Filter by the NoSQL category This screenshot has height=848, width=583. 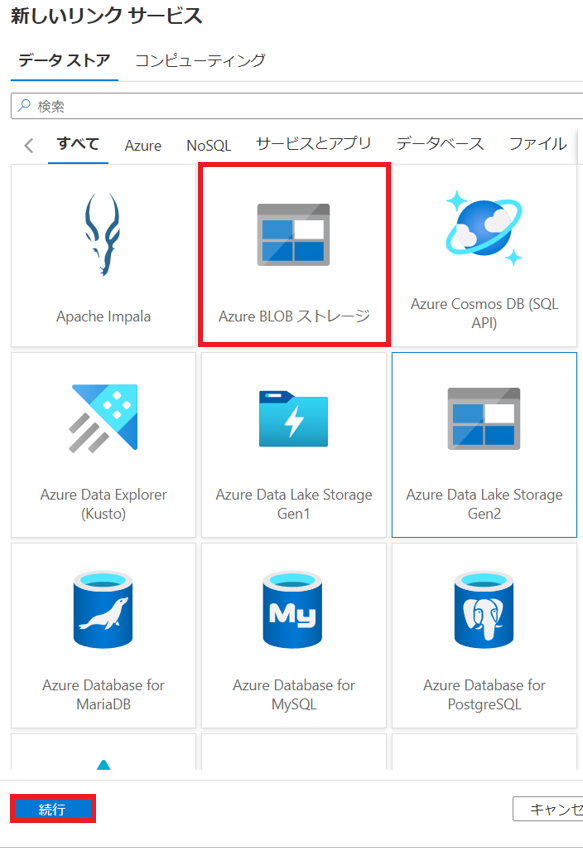[209, 145]
